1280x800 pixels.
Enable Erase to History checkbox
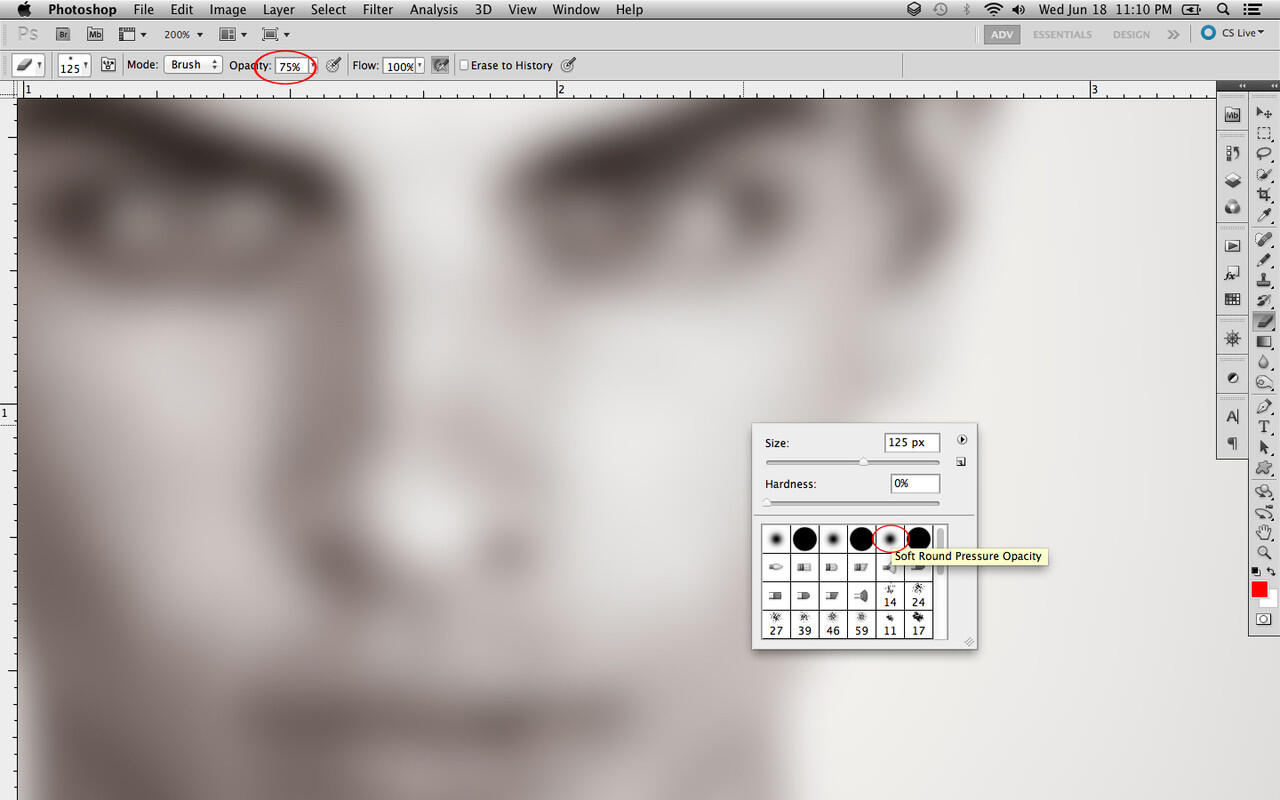coord(464,65)
